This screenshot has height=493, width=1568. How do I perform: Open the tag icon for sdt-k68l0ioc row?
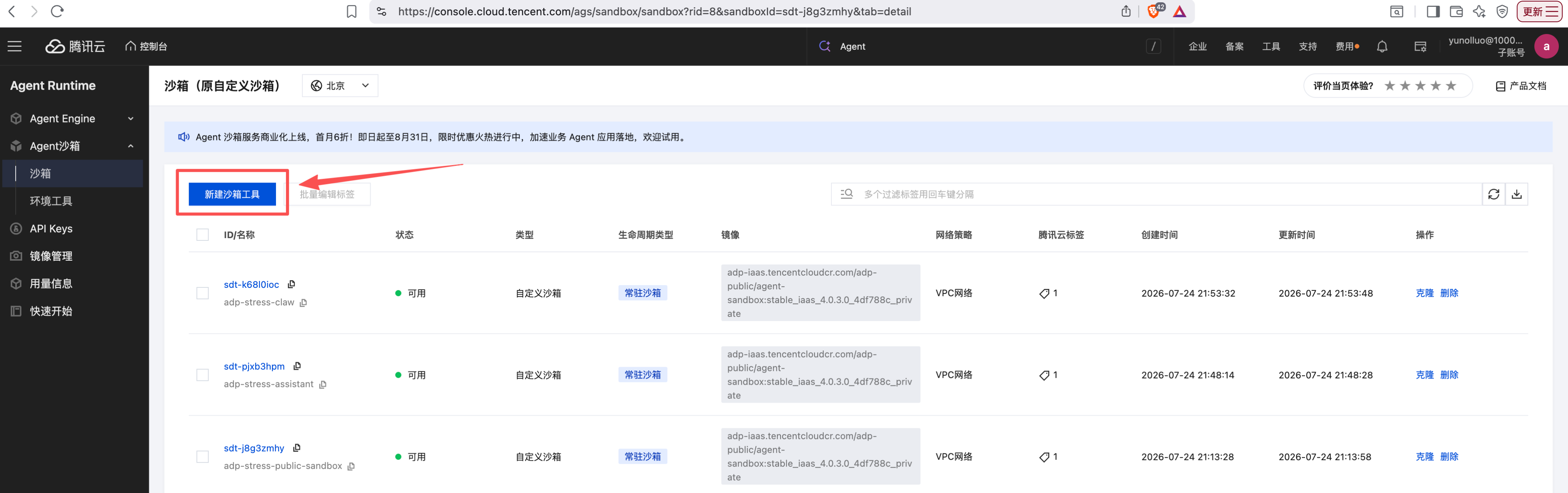[1045, 293]
